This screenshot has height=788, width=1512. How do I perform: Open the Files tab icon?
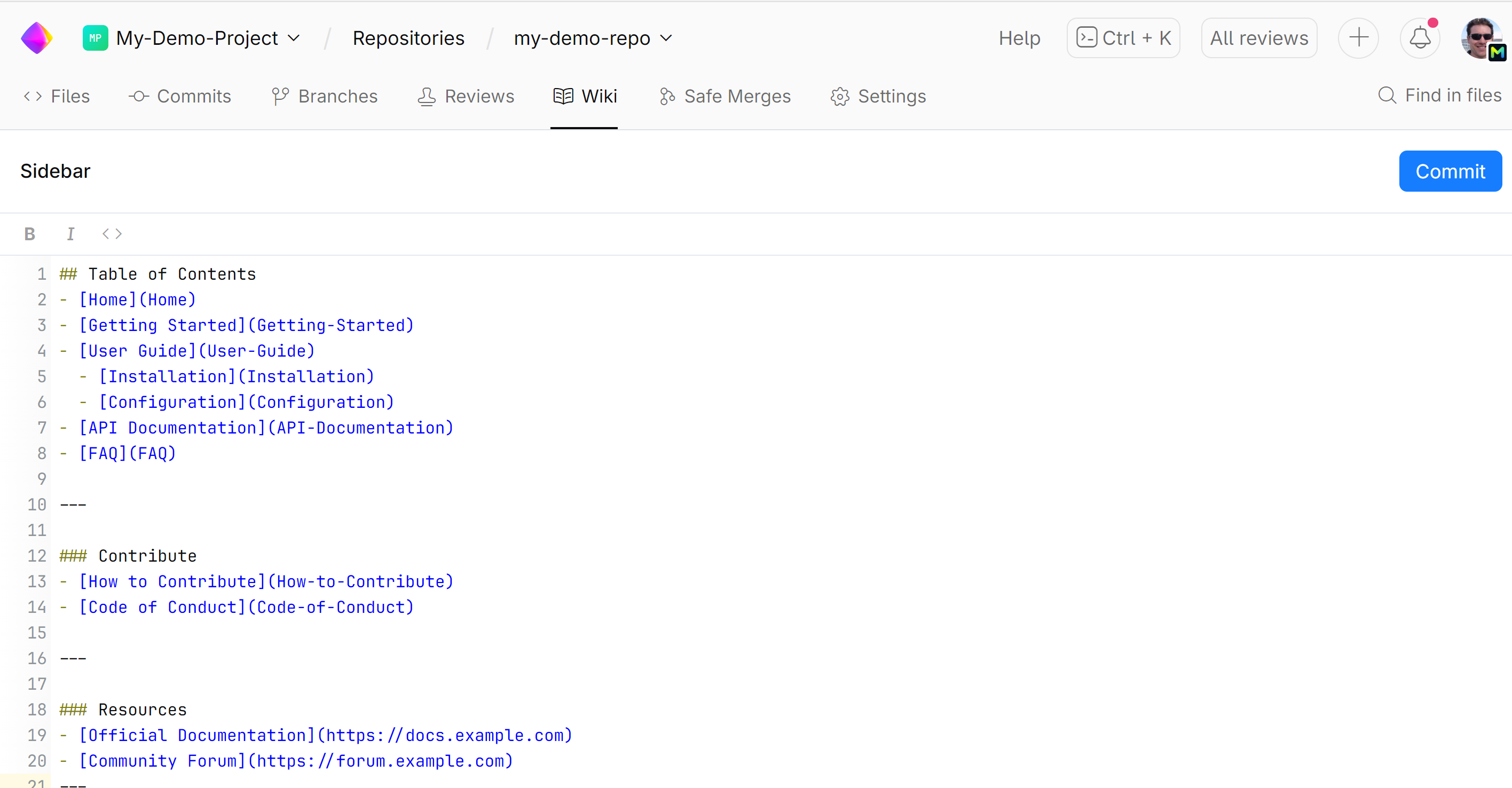coord(32,96)
